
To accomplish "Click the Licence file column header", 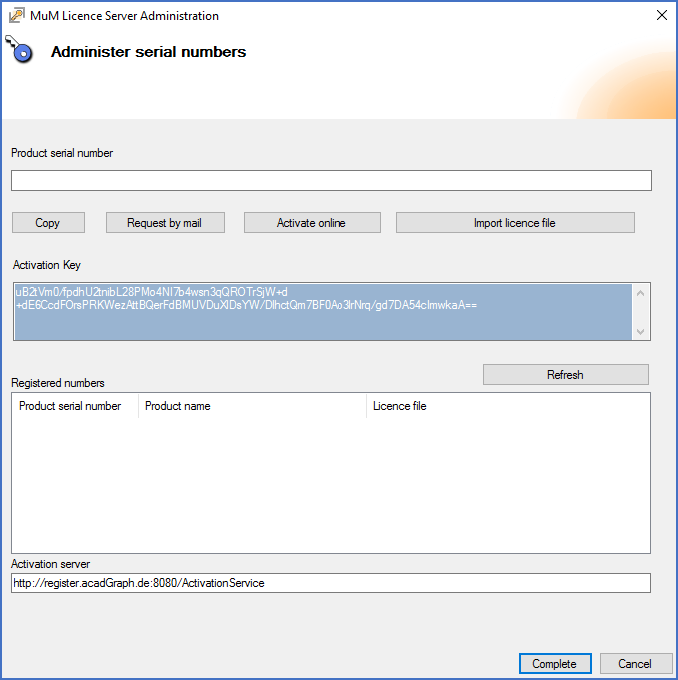I will 508,406.
